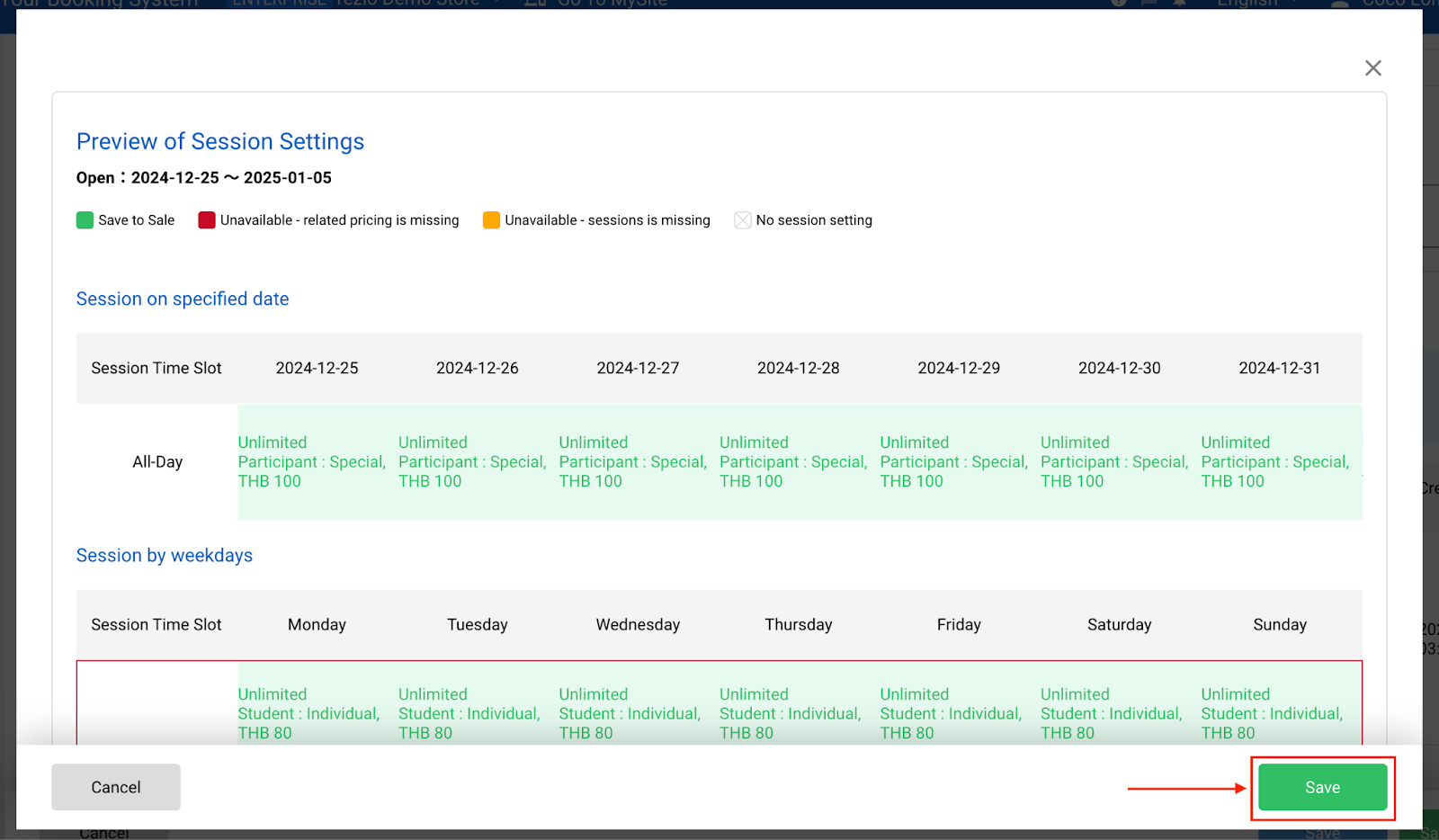
Task: Click the green Save to Sale legend swatch
Action: [x=85, y=220]
